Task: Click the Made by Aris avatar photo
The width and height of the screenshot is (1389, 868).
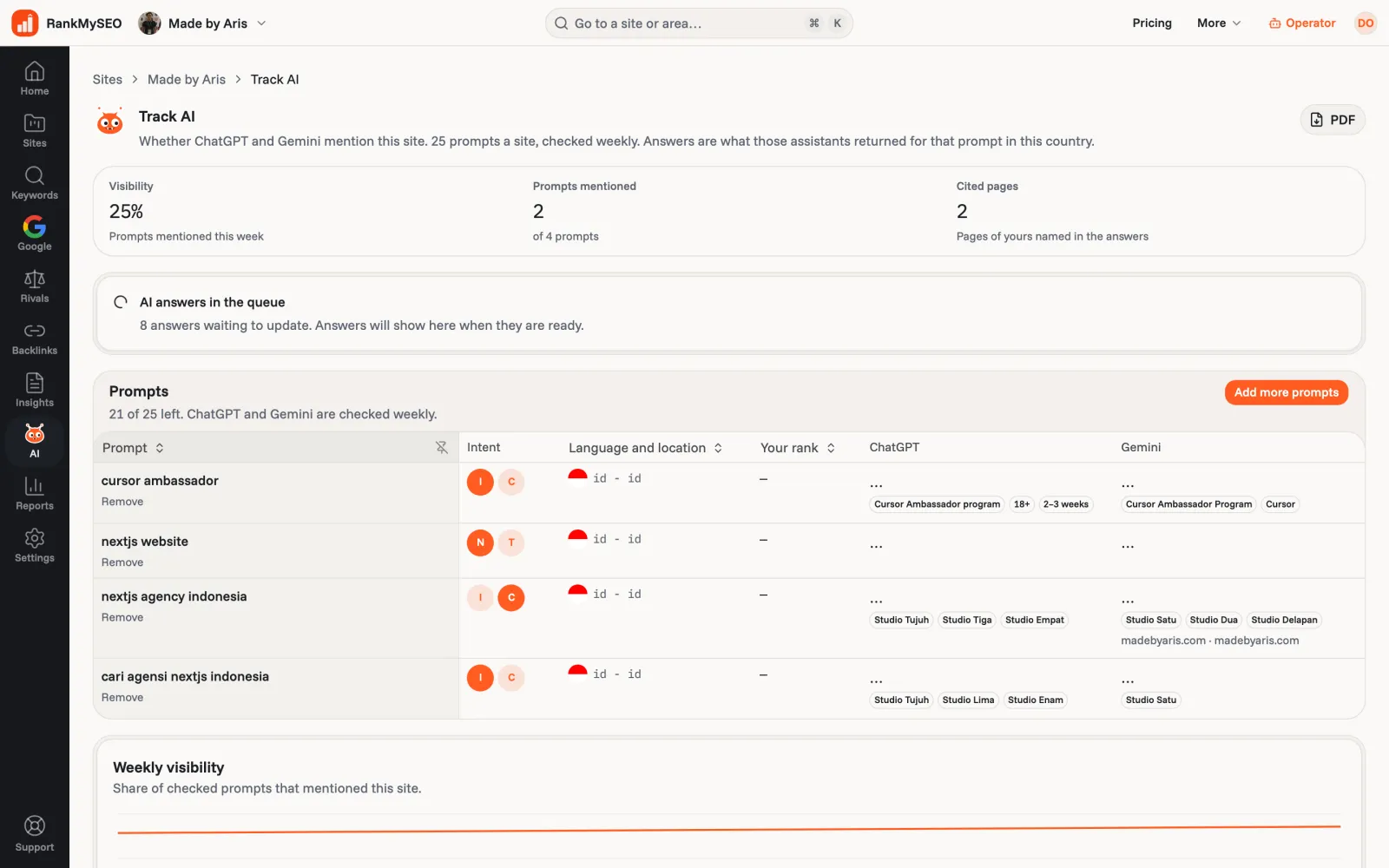Action: tap(149, 23)
